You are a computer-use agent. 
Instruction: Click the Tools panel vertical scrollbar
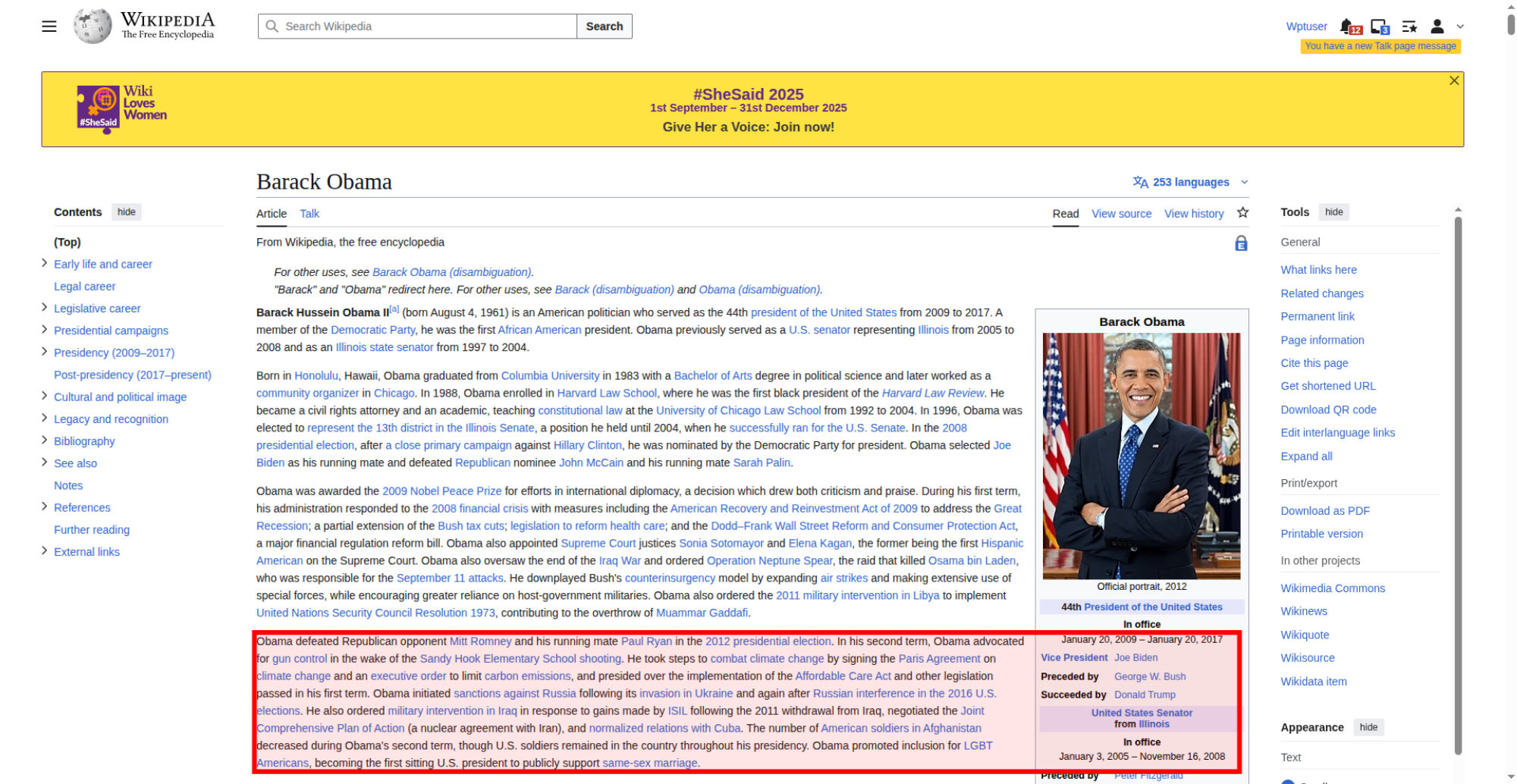coord(1458,485)
